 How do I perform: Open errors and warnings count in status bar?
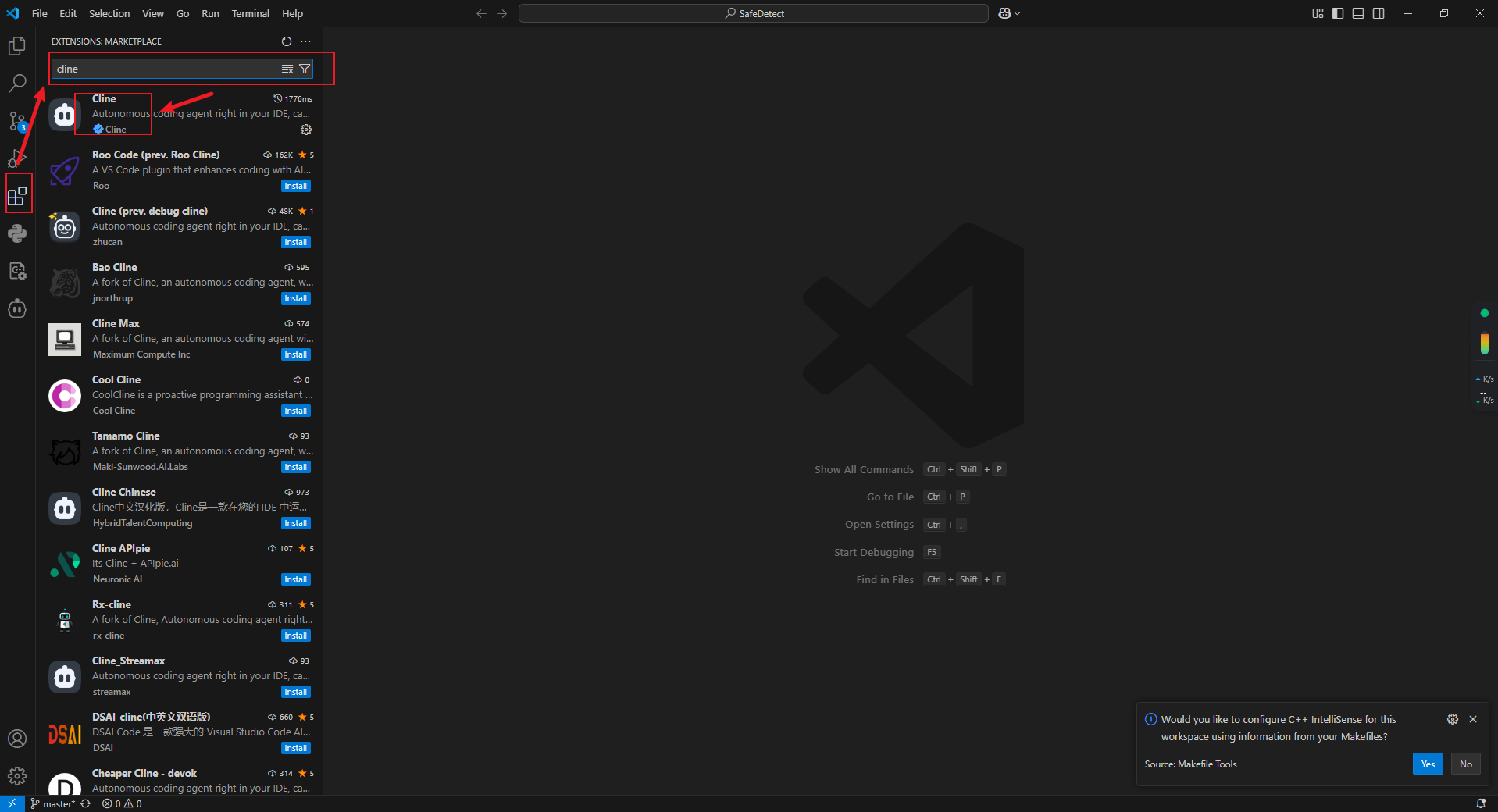(x=122, y=803)
